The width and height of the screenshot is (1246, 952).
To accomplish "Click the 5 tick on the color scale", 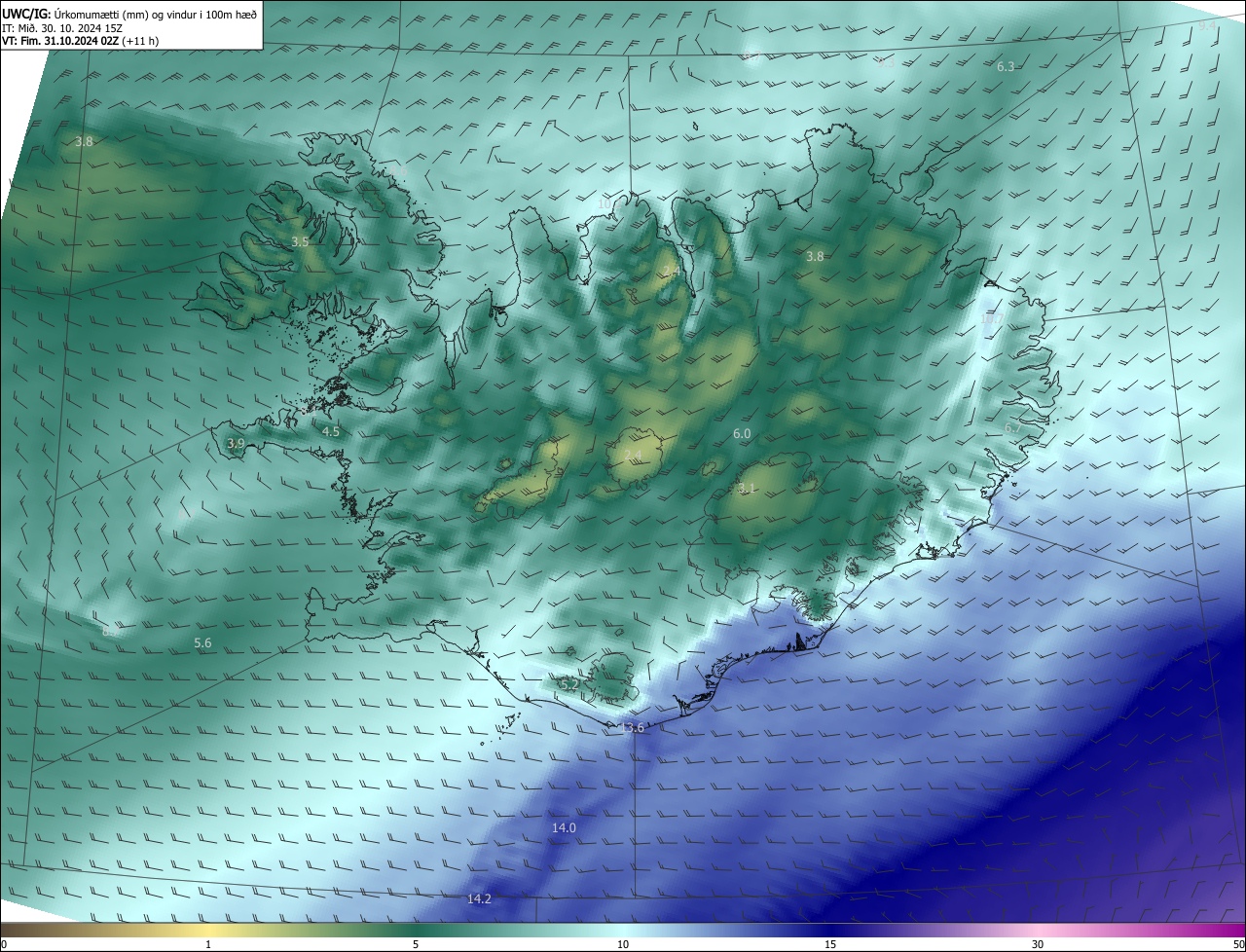I will tap(416, 944).
